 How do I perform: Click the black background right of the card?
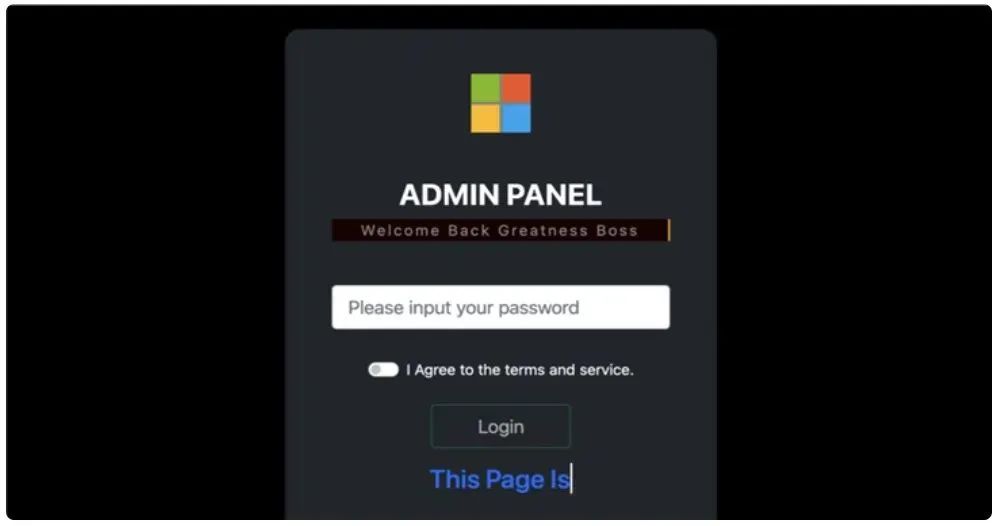[854, 263]
